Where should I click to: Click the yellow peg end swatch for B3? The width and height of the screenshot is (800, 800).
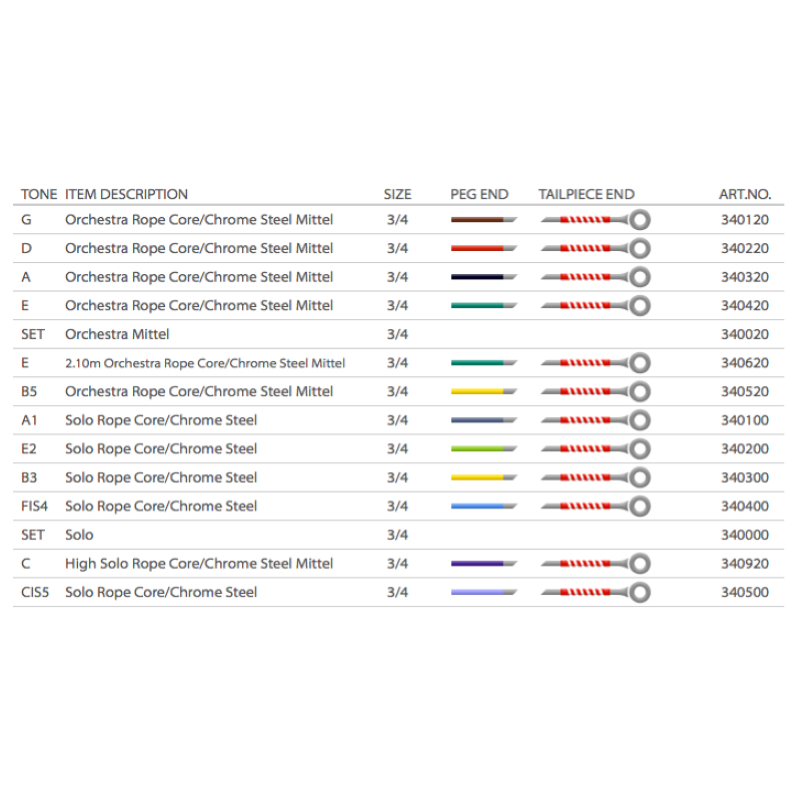(x=484, y=478)
